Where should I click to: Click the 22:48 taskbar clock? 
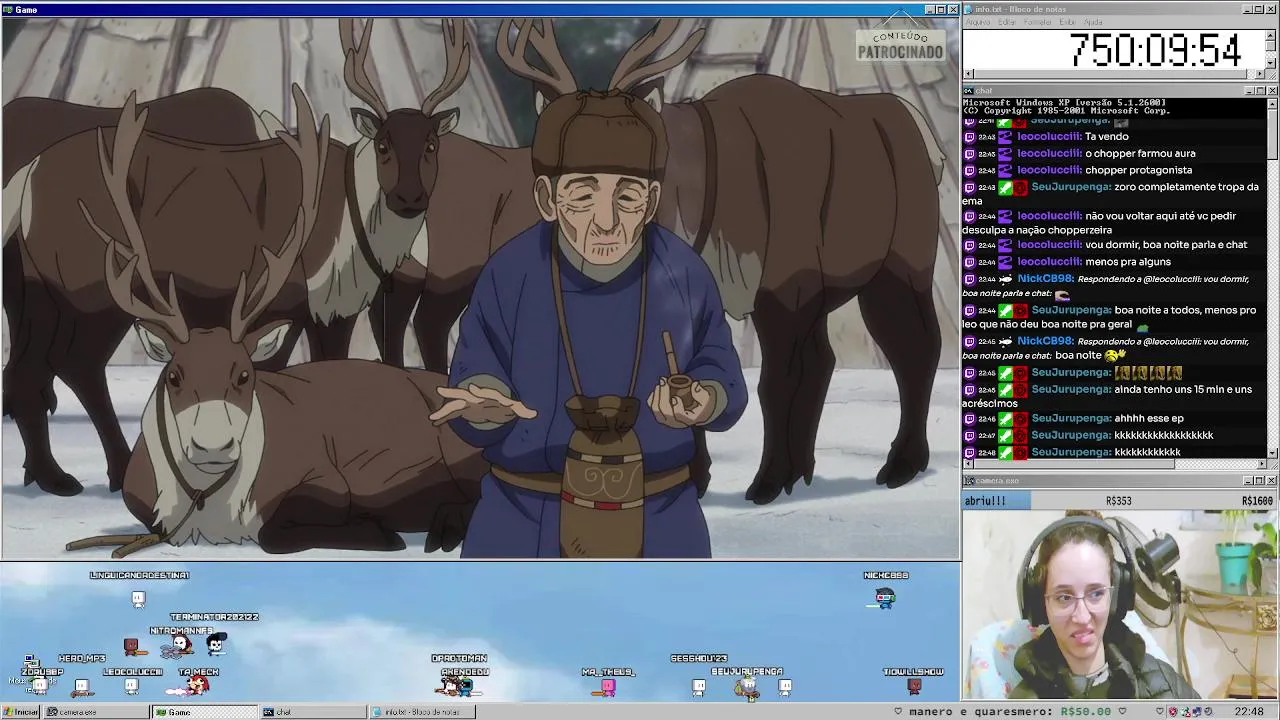(1249, 712)
